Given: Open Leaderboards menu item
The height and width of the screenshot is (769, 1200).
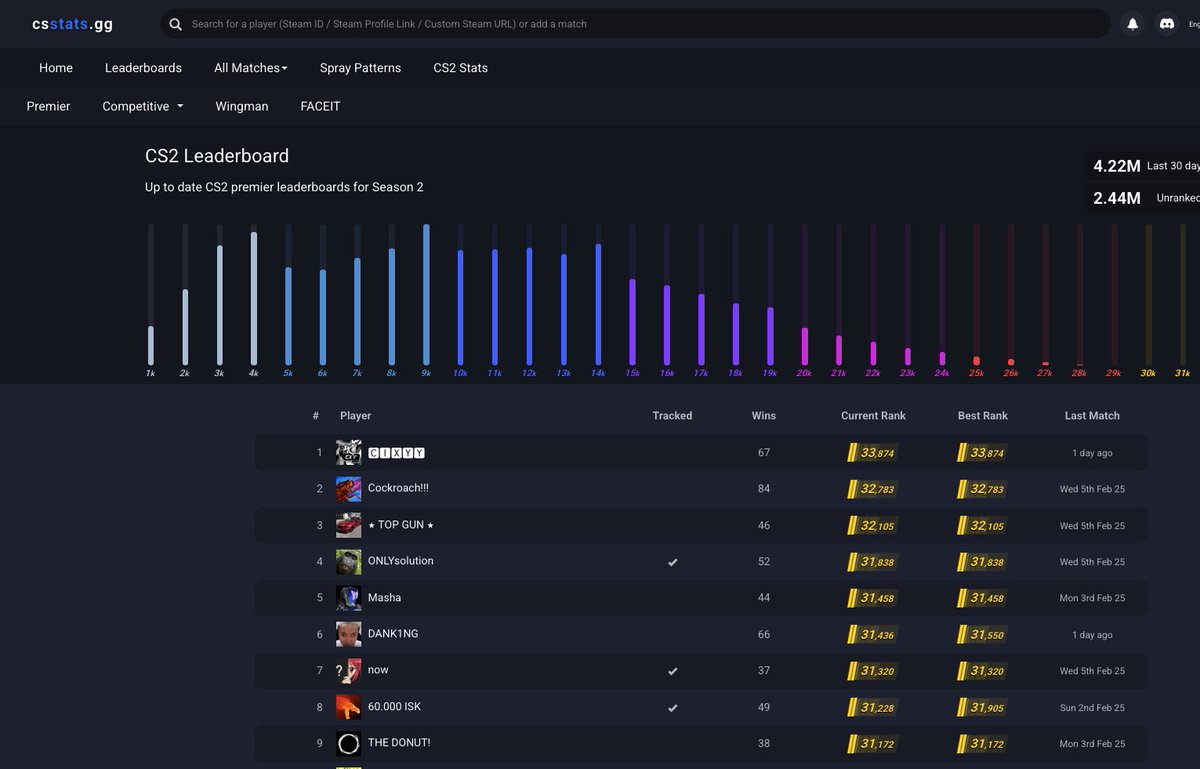Looking at the screenshot, I should (x=143, y=68).
